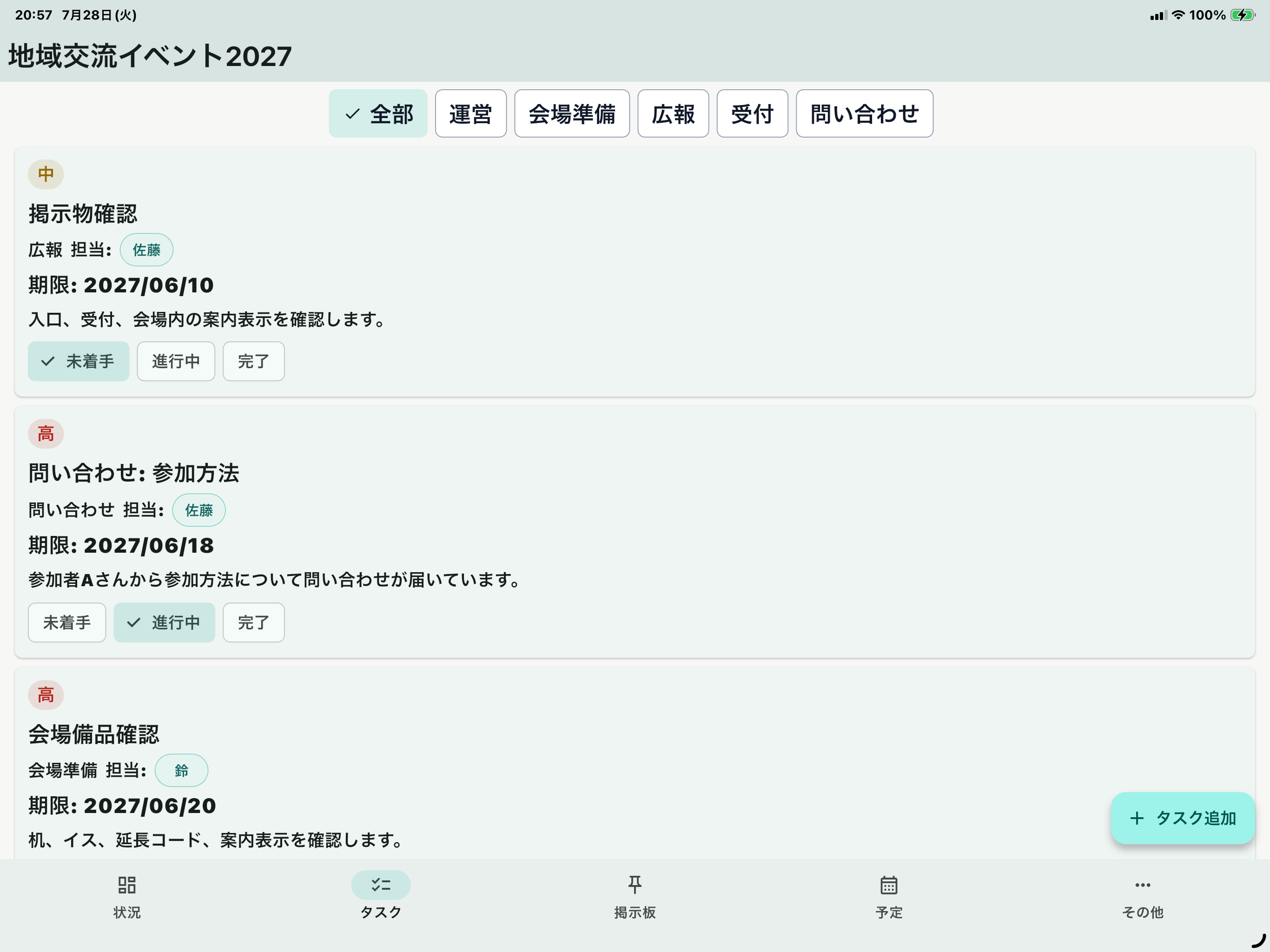Click the 高 priority badge on 問い合わせ: 参加方法
Image resolution: width=1270 pixels, height=952 pixels.
click(x=46, y=434)
